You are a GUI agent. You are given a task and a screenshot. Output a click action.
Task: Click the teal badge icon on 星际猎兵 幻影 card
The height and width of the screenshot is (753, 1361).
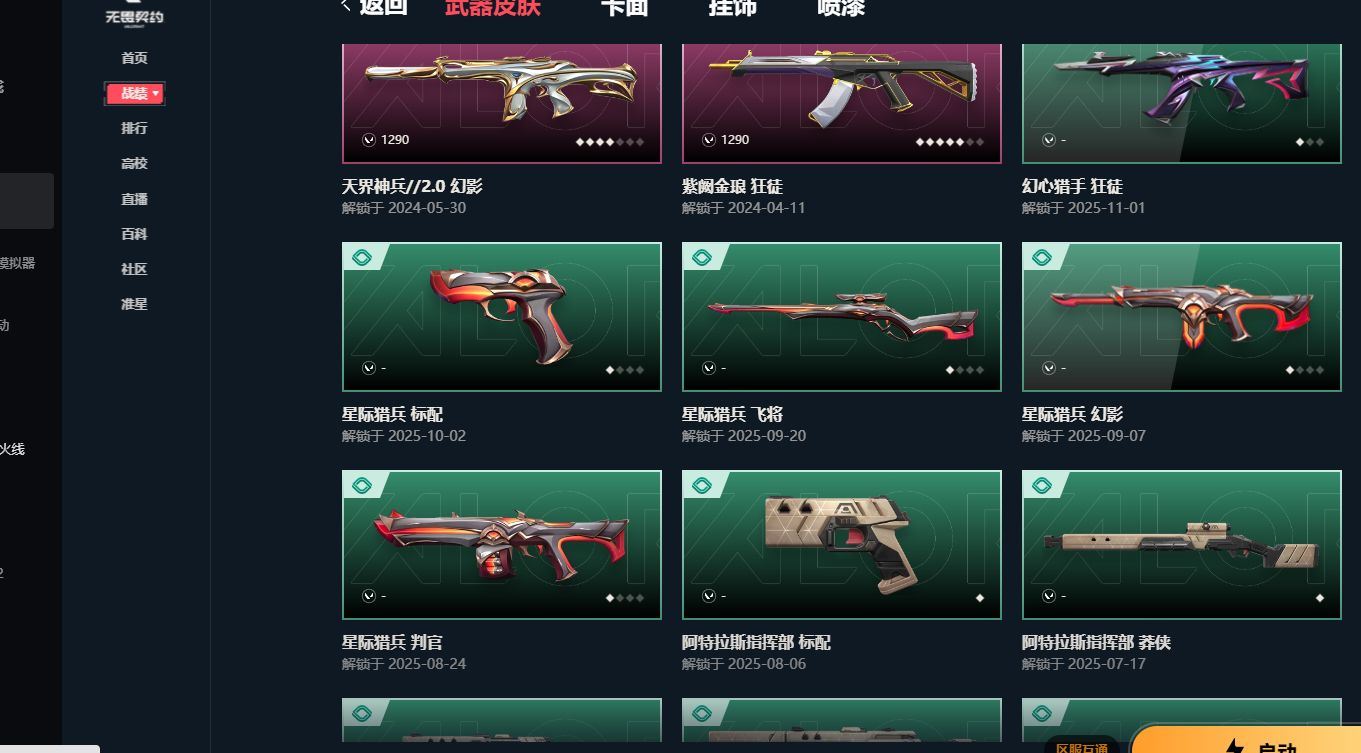[x=1042, y=258]
